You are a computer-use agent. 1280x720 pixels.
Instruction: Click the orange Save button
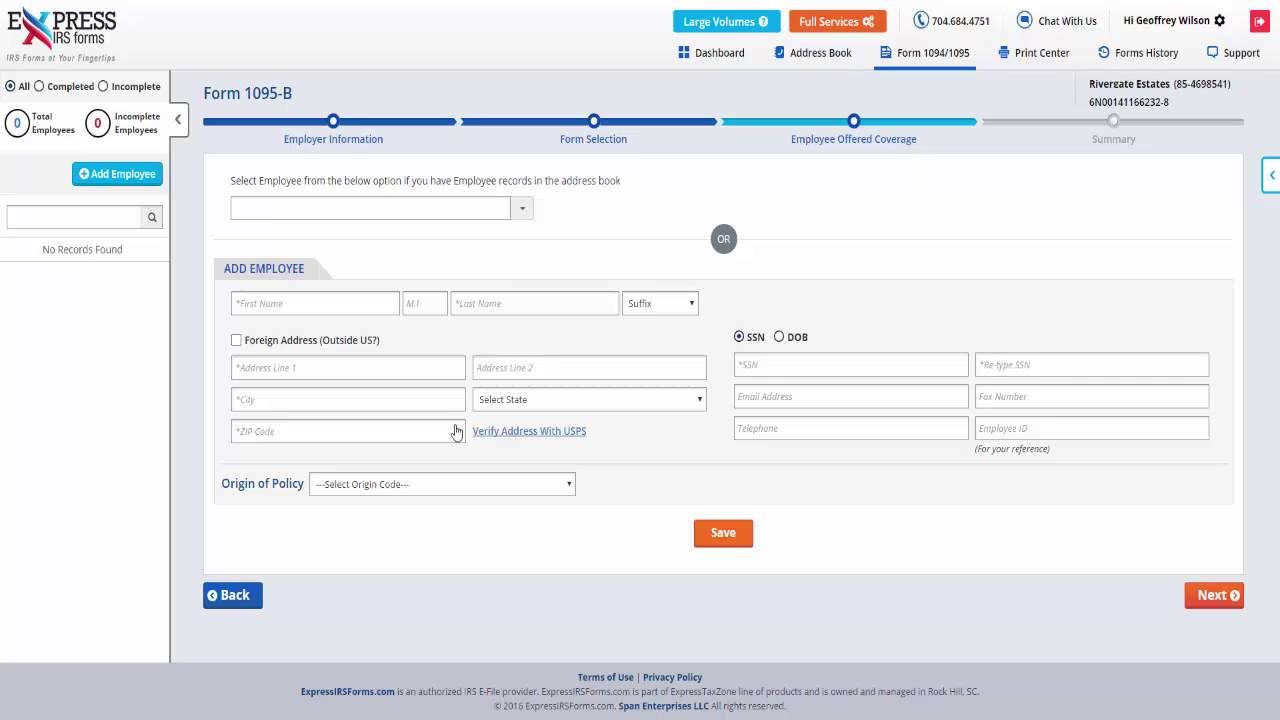[723, 533]
